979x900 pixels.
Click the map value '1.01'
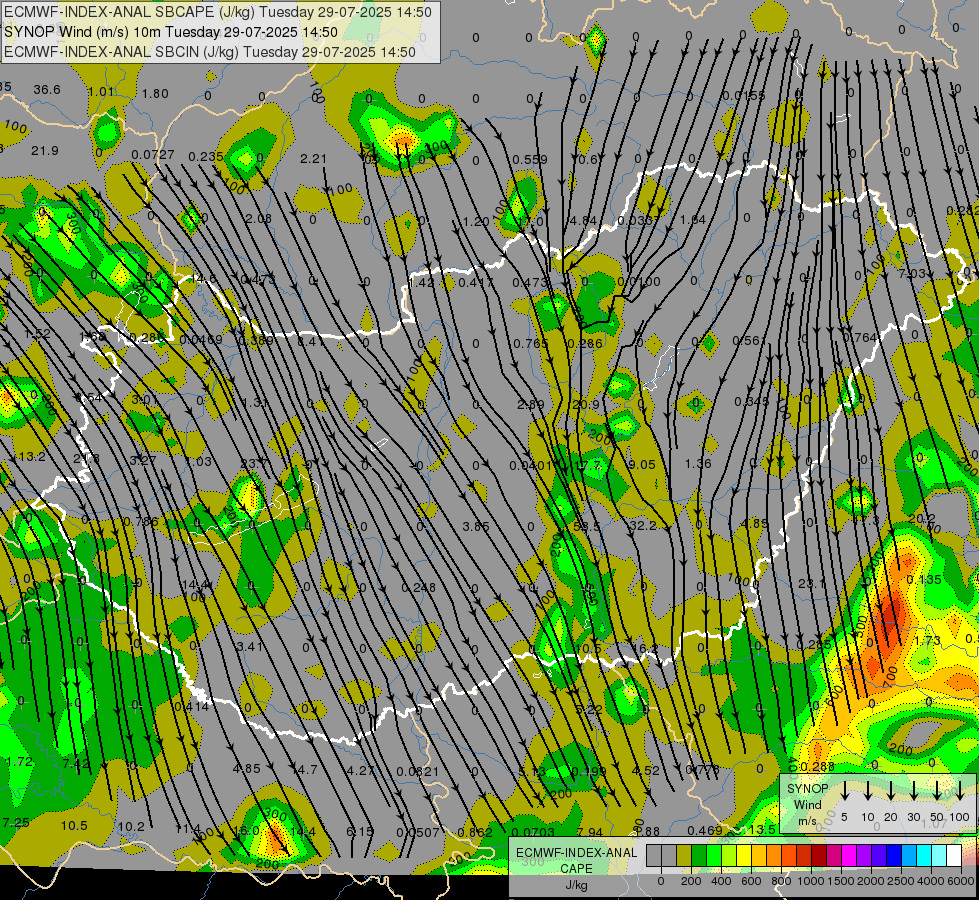101,92
